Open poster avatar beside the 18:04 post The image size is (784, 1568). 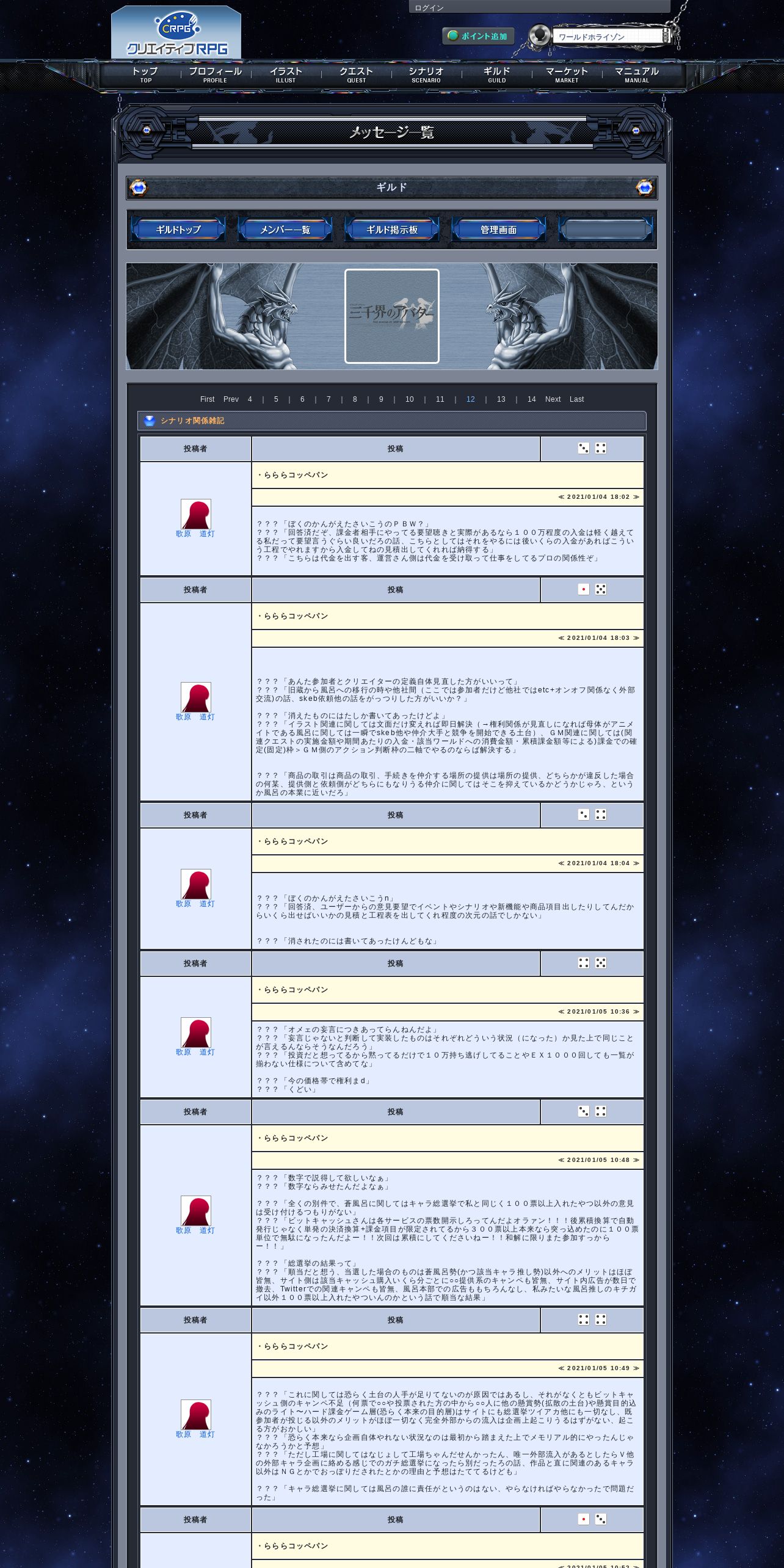pos(196,884)
